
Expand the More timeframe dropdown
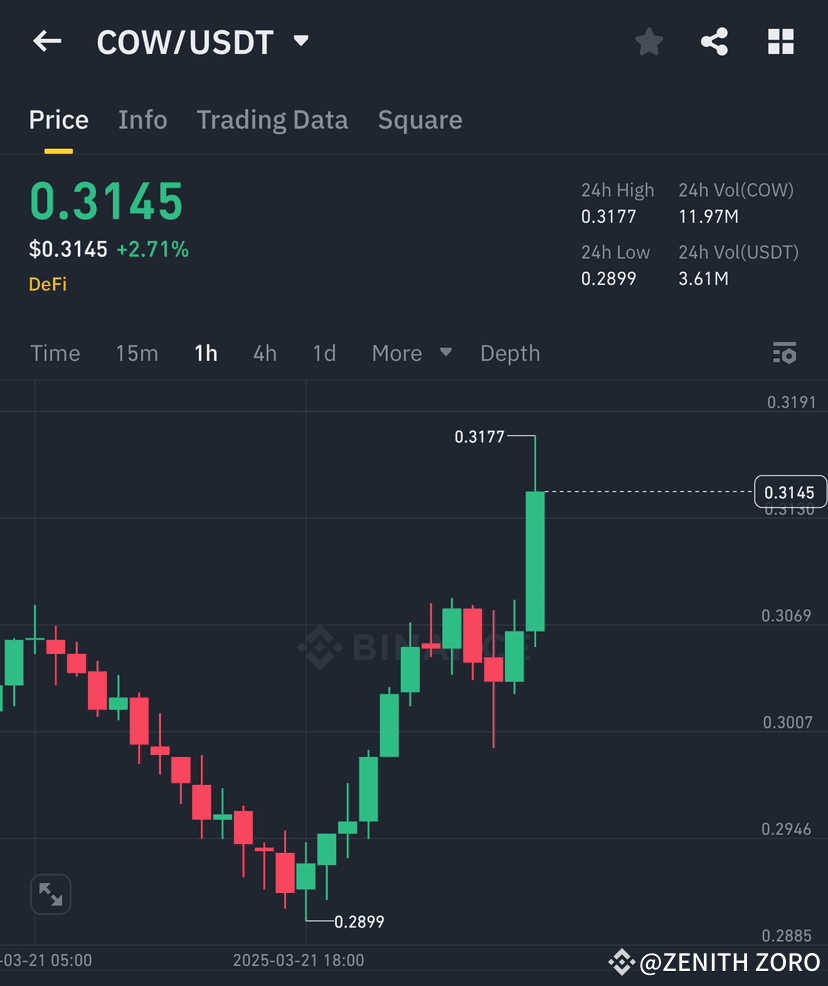411,353
